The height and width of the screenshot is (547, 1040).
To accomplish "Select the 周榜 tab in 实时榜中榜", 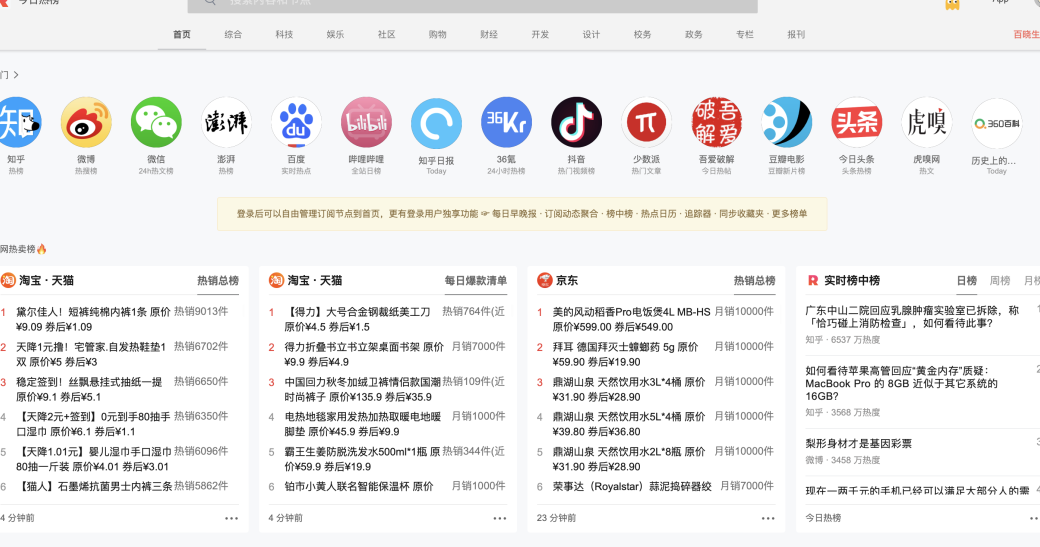I will pos(1000,281).
